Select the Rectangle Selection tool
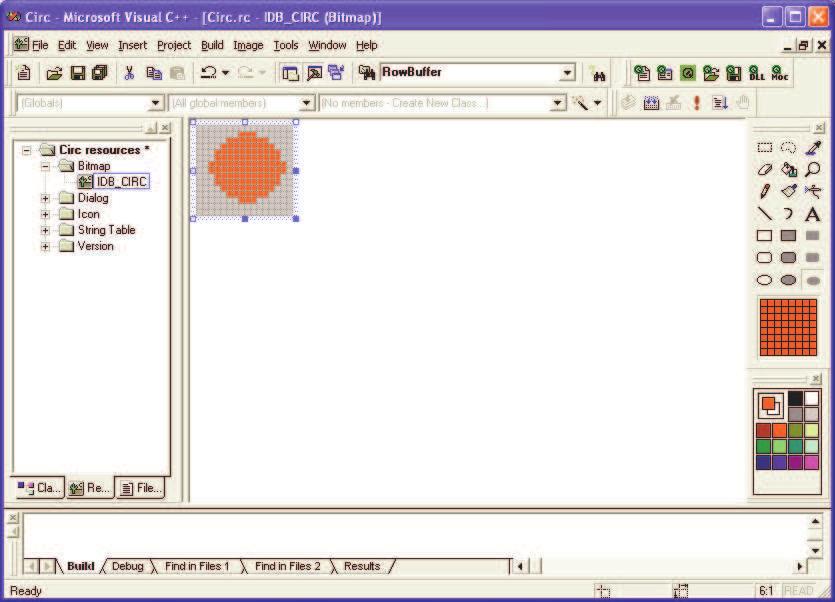The width and height of the screenshot is (835, 602). pyautogui.click(x=765, y=148)
